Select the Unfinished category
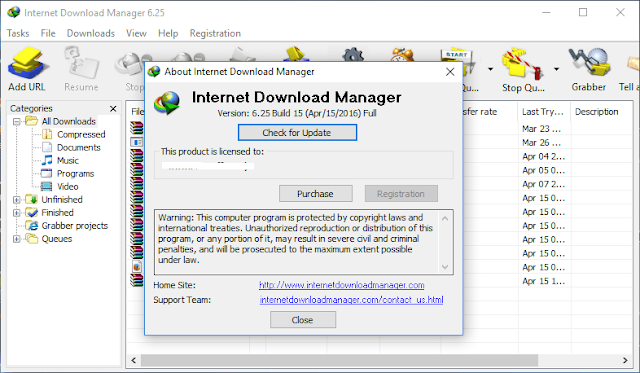 [62, 200]
